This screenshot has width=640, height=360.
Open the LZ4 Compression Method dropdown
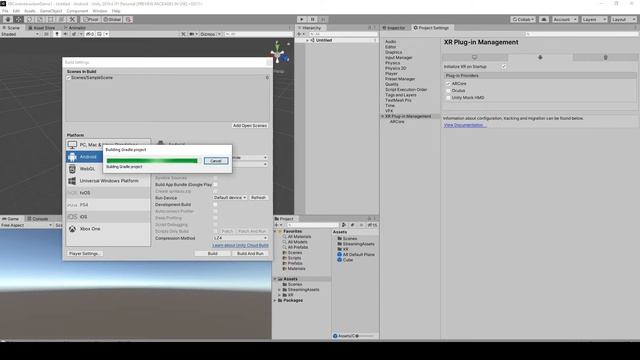pyautogui.click(x=240, y=238)
